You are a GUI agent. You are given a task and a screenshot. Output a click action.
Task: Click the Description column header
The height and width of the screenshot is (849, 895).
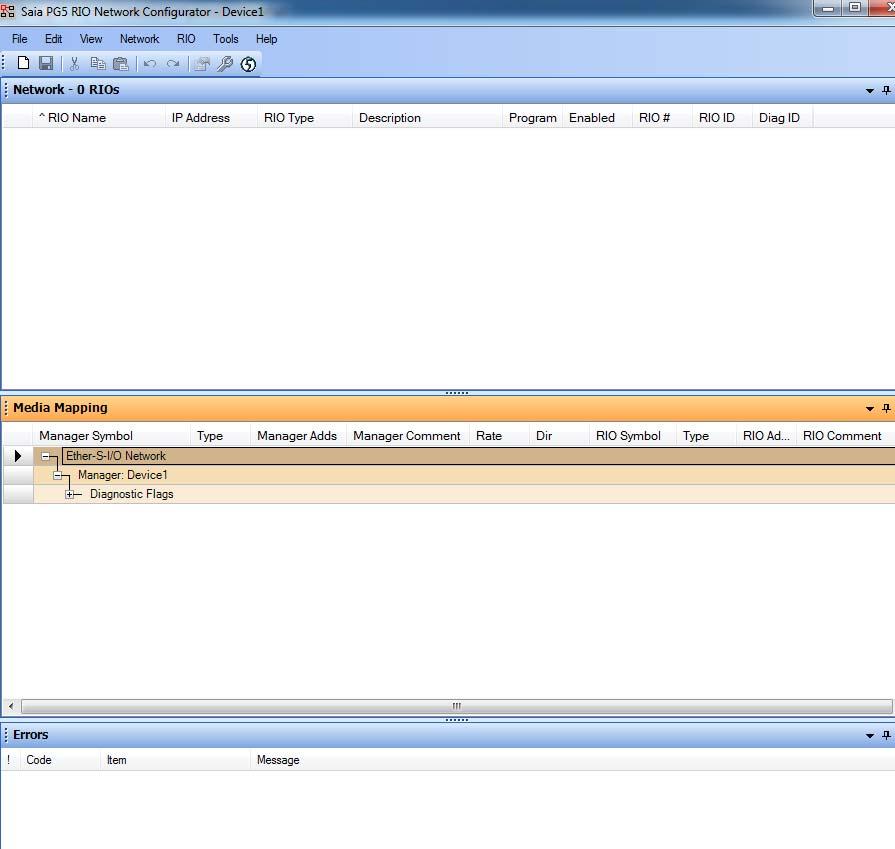427,118
